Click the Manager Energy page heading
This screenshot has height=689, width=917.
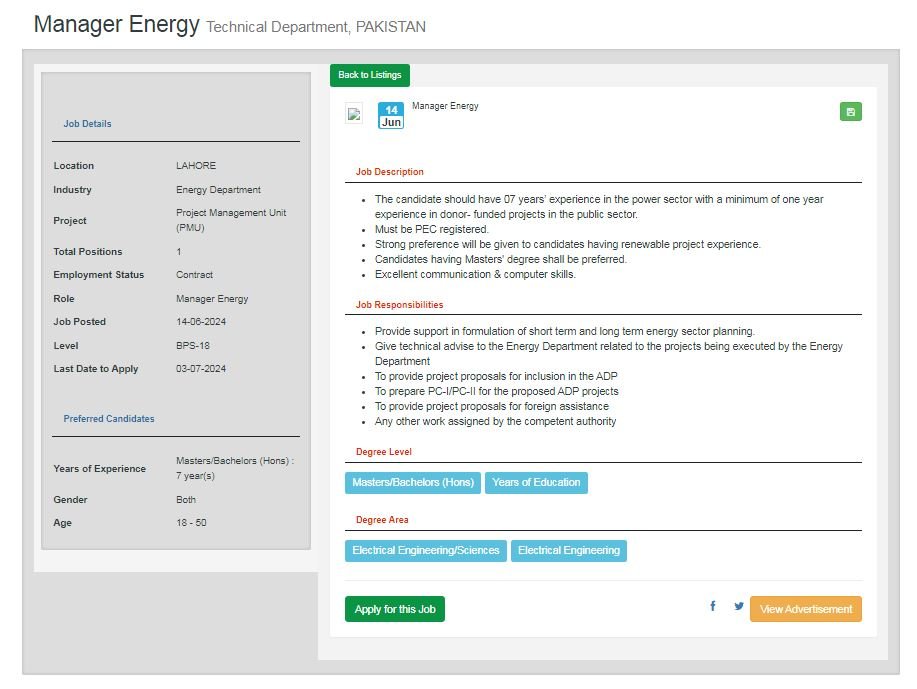[116, 25]
